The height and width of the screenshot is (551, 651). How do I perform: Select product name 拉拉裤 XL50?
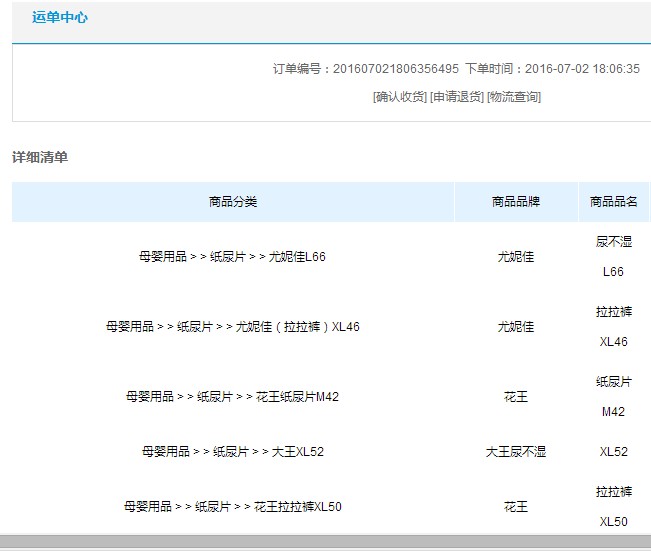(x=614, y=507)
